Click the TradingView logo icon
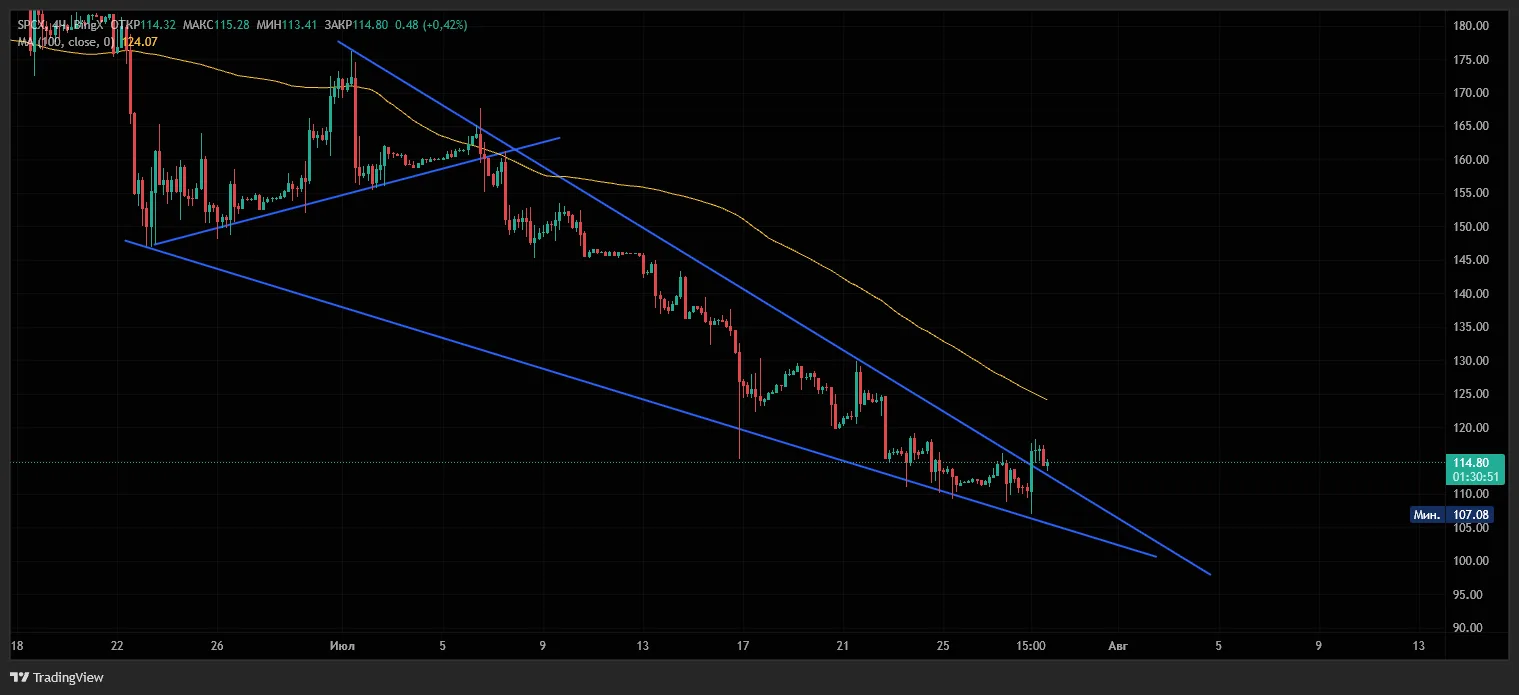Image resolution: width=1519 pixels, height=695 pixels. pyautogui.click(x=19, y=677)
